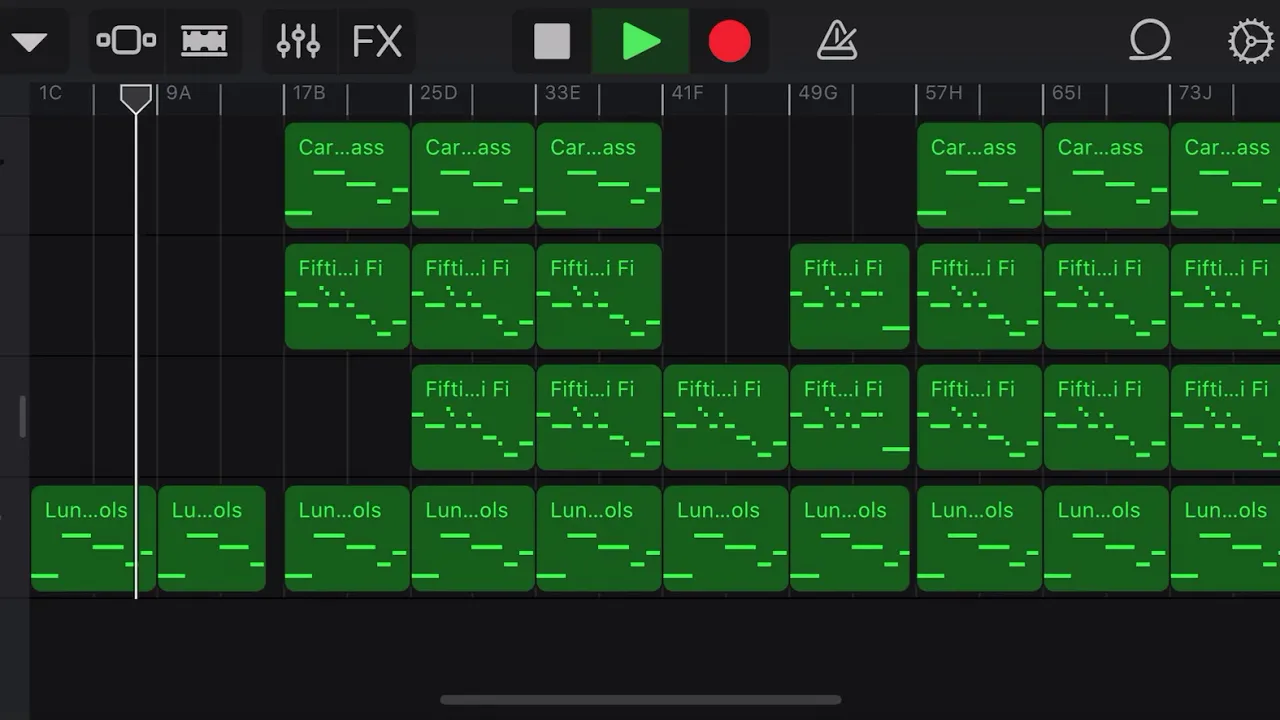This screenshot has height=720, width=1280.
Task: Select second-track Fifti...i Fi region at bar 49
Action: [x=850, y=297]
